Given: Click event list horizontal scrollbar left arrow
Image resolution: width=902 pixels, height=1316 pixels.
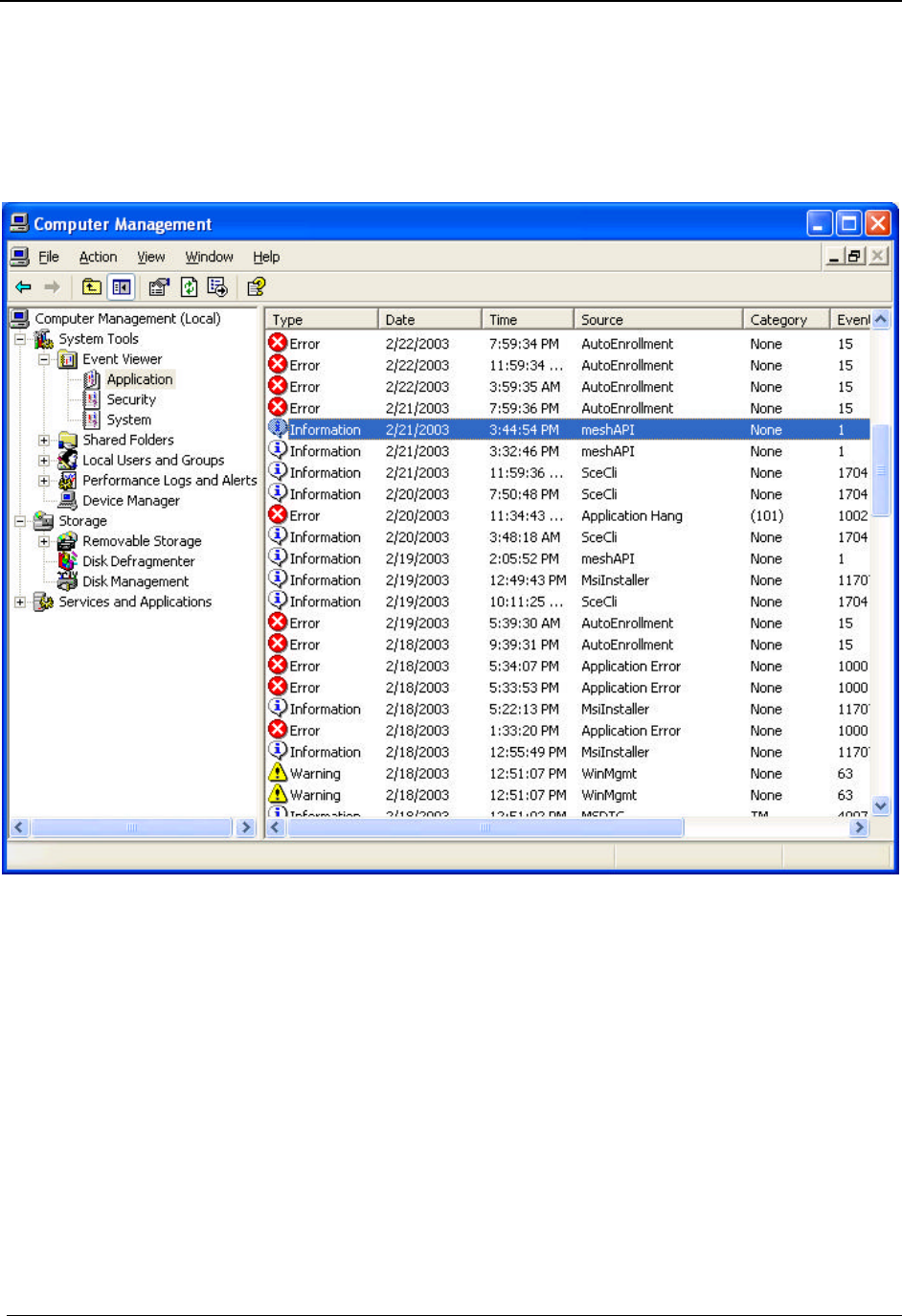Looking at the screenshot, I should click(276, 828).
